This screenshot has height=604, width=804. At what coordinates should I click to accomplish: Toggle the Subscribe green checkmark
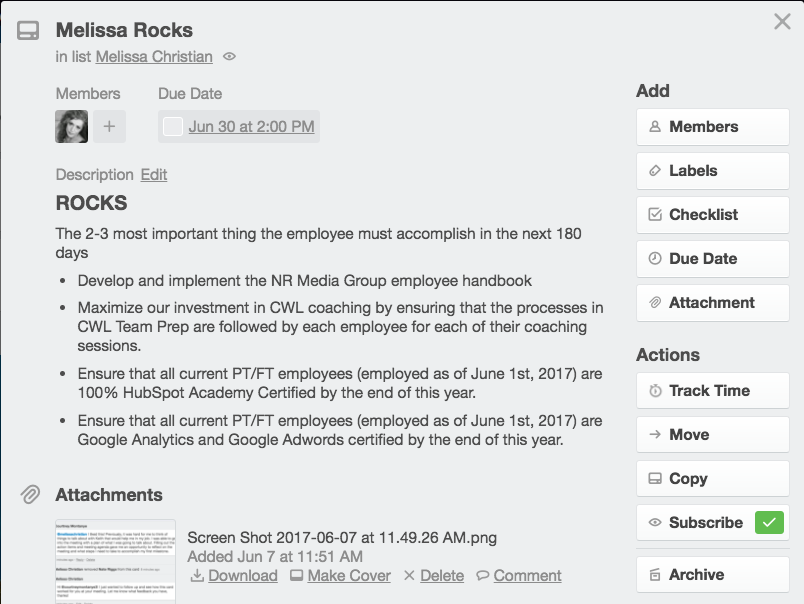point(768,522)
